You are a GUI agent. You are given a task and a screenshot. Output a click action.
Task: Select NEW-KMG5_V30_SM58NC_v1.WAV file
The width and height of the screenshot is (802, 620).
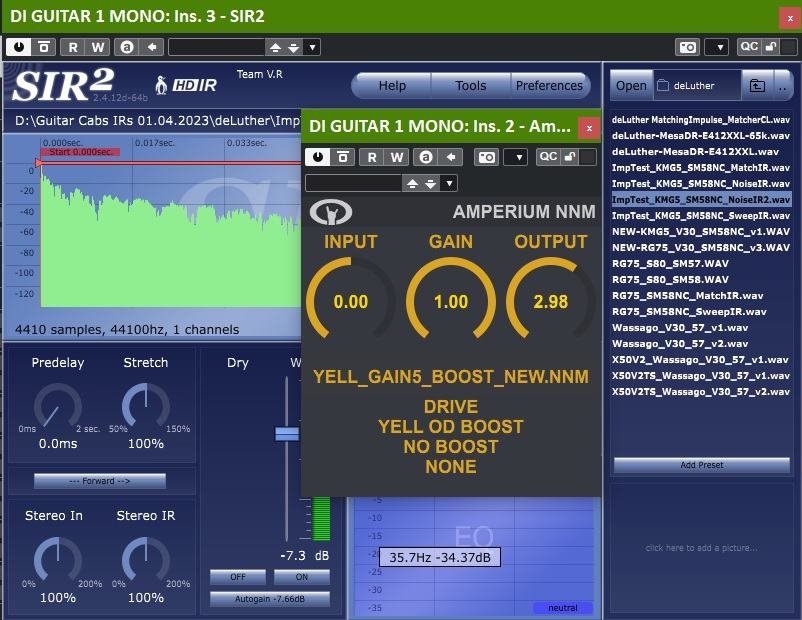(700, 231)
